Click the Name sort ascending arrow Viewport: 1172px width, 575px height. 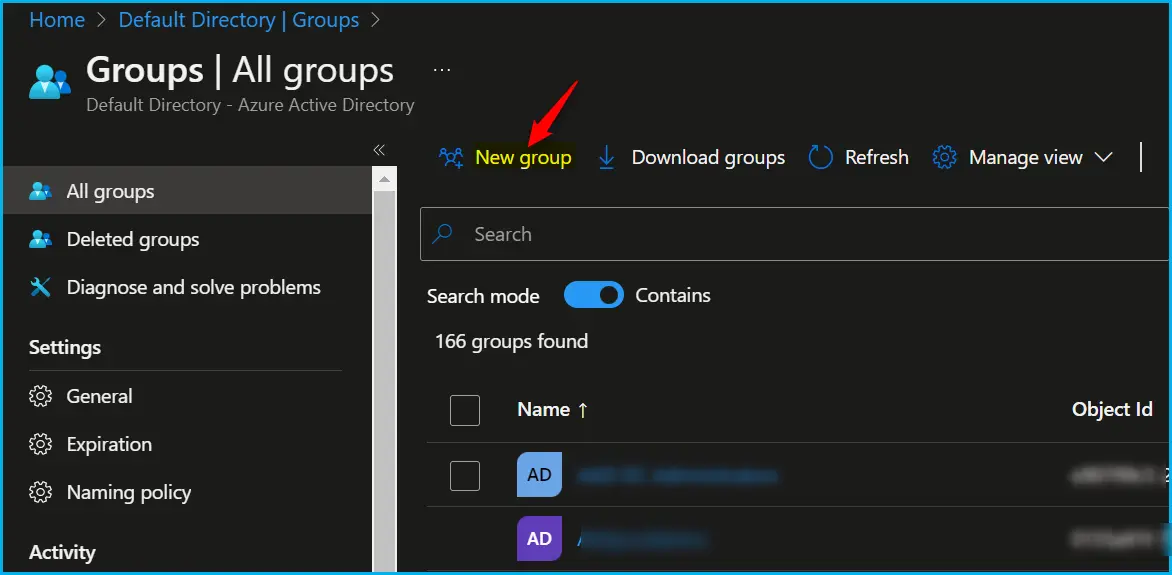pos(583,411)
